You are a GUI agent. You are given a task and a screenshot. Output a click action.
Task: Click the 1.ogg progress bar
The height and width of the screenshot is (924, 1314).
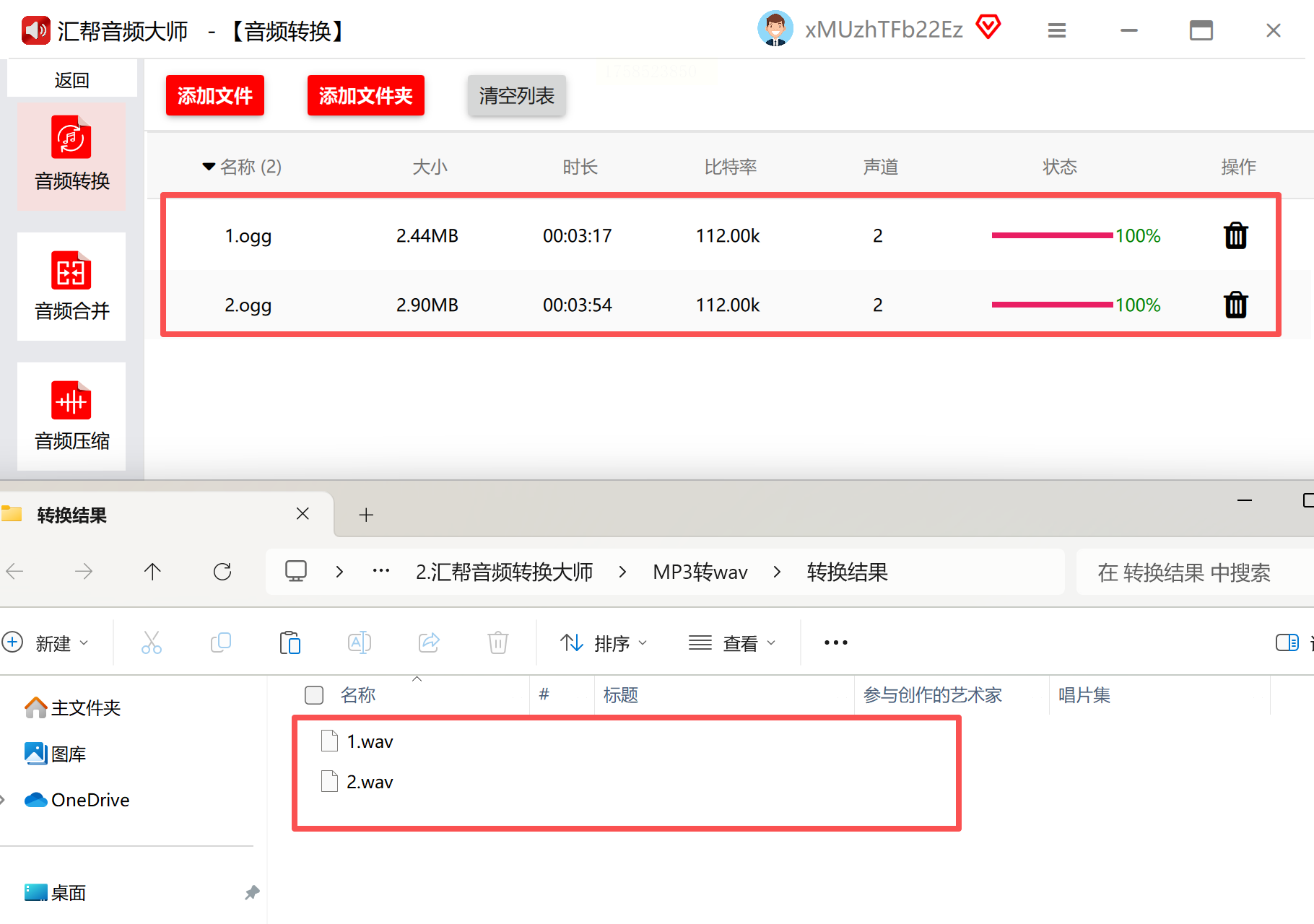[x=1052, y=235]
